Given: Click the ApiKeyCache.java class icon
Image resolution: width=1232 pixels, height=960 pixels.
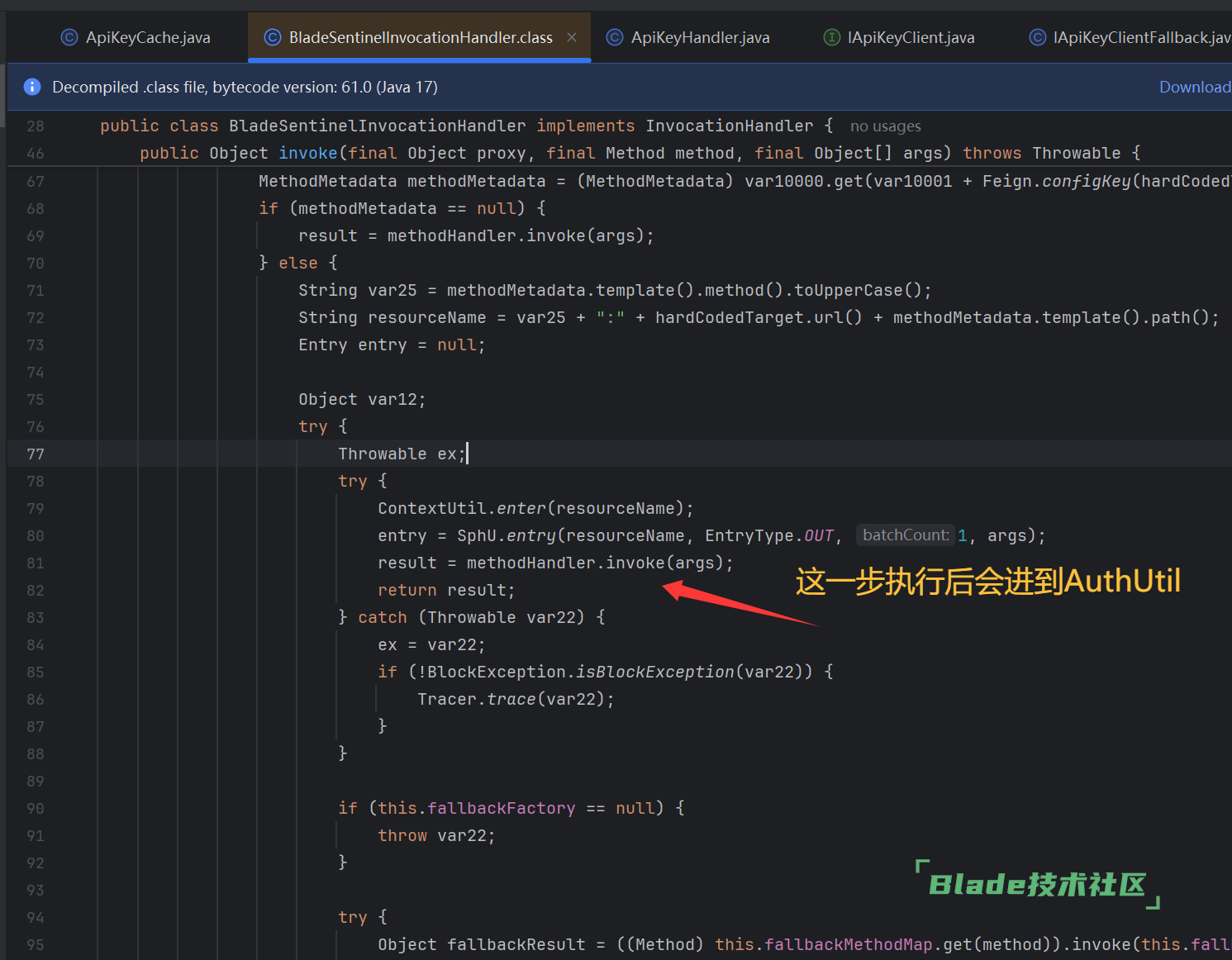Looking at the screenshot, I should (x=70, y=37).
